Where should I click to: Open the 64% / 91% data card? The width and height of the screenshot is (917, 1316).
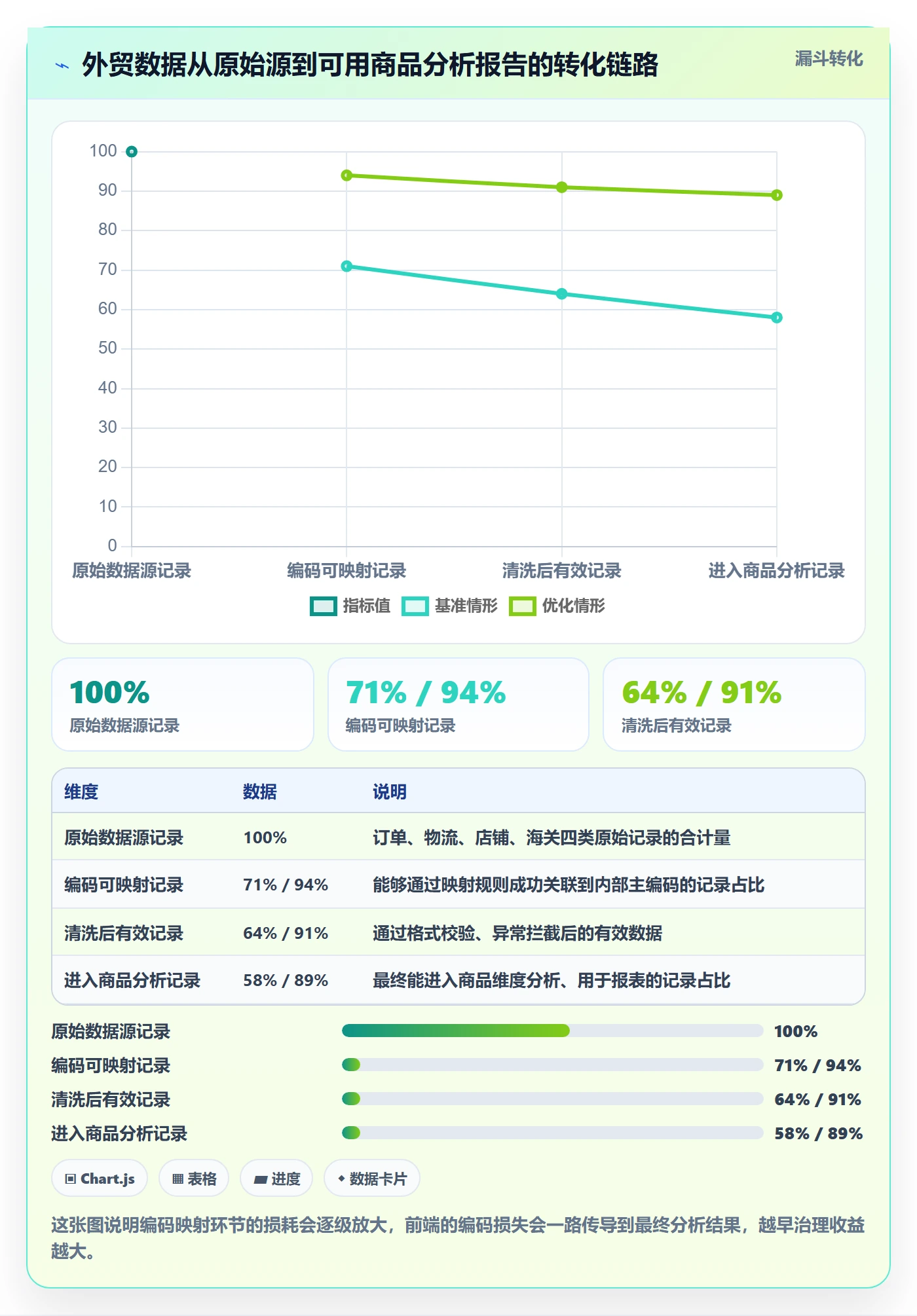[734, 704]
